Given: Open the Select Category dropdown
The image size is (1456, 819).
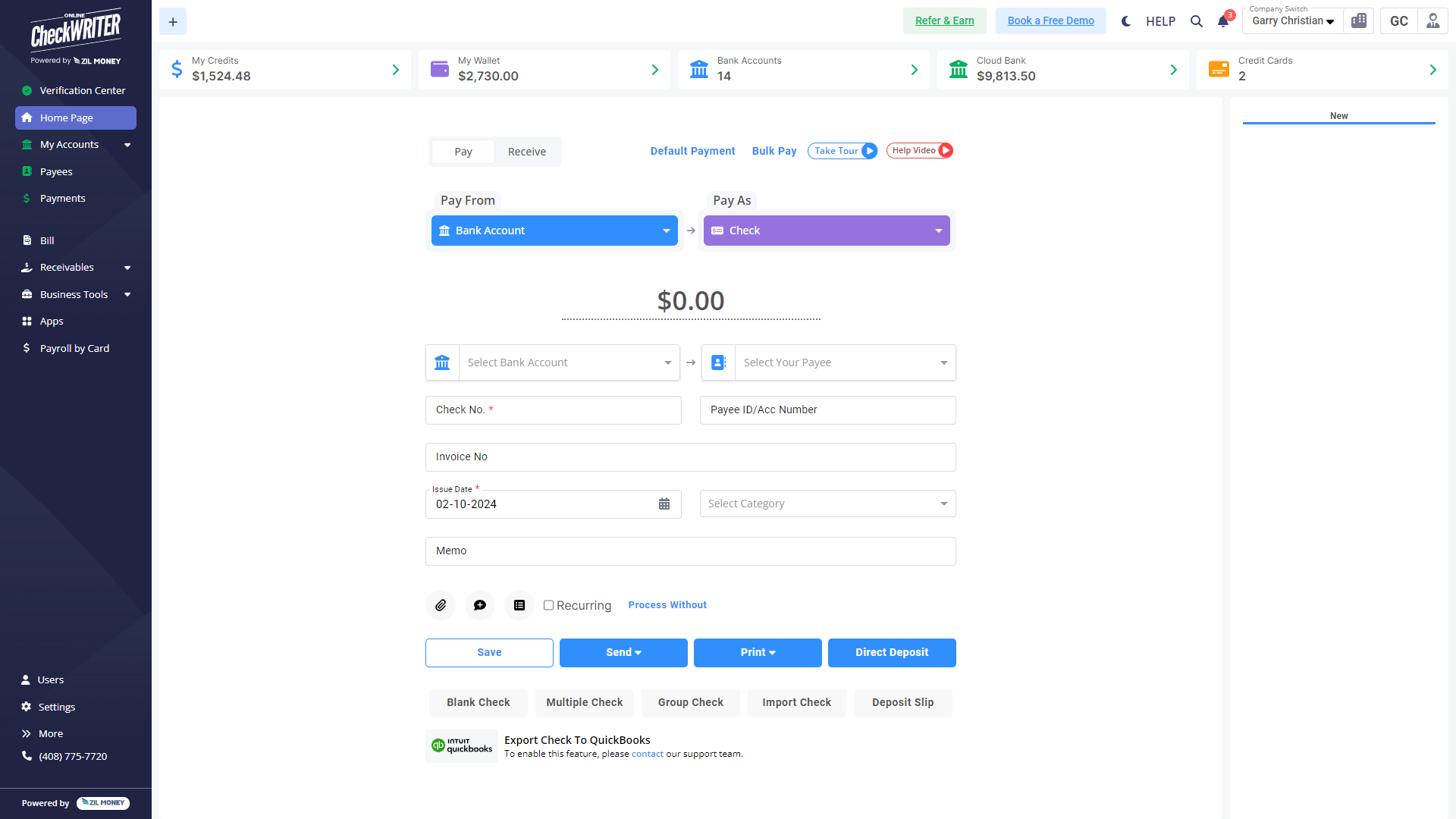Looking at the screenshot, I should [827, 504].
